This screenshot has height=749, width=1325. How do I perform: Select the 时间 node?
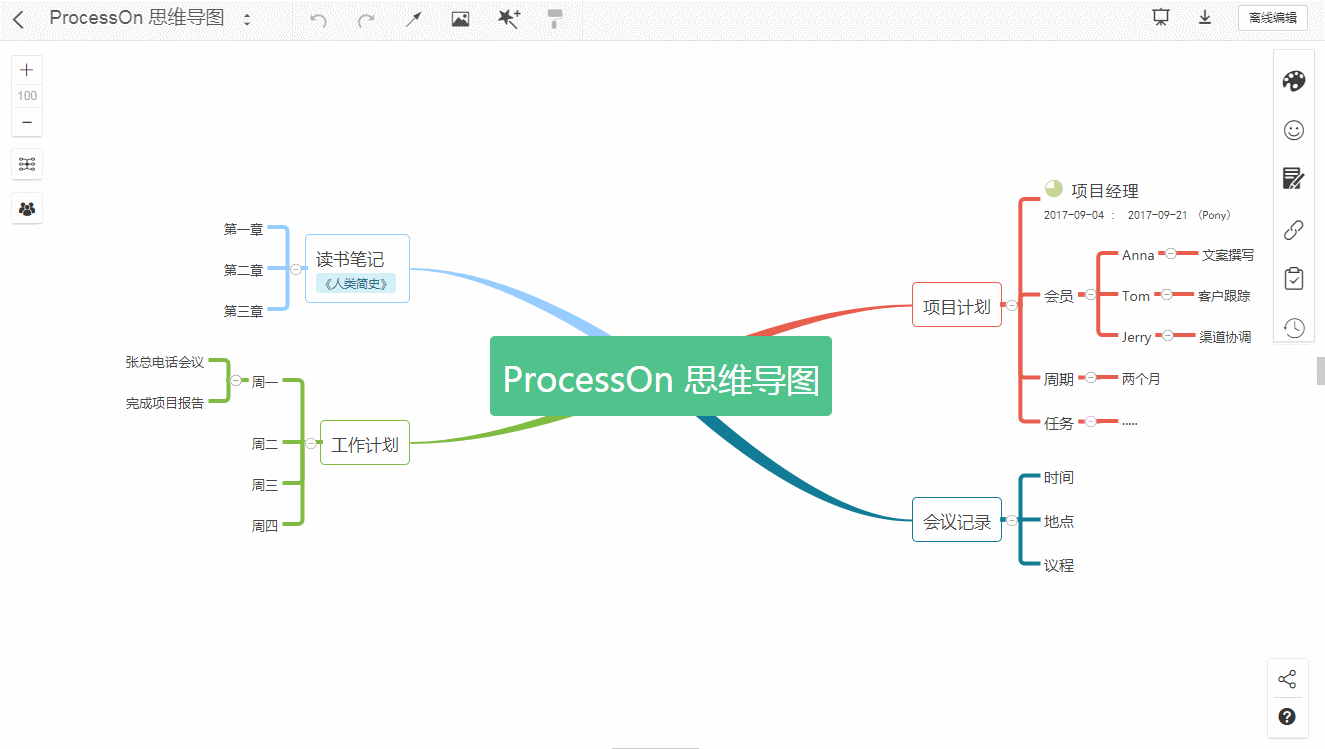pos(1059,478)
